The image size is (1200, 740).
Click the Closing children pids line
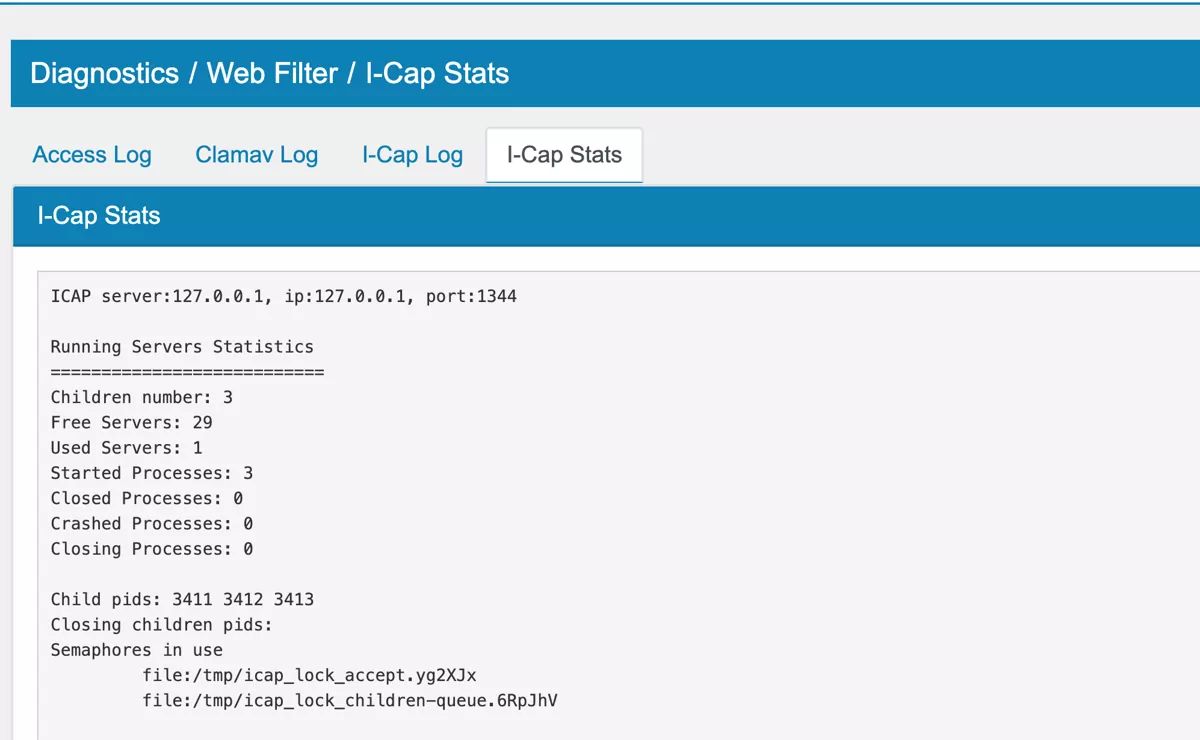tap(163, 624)
